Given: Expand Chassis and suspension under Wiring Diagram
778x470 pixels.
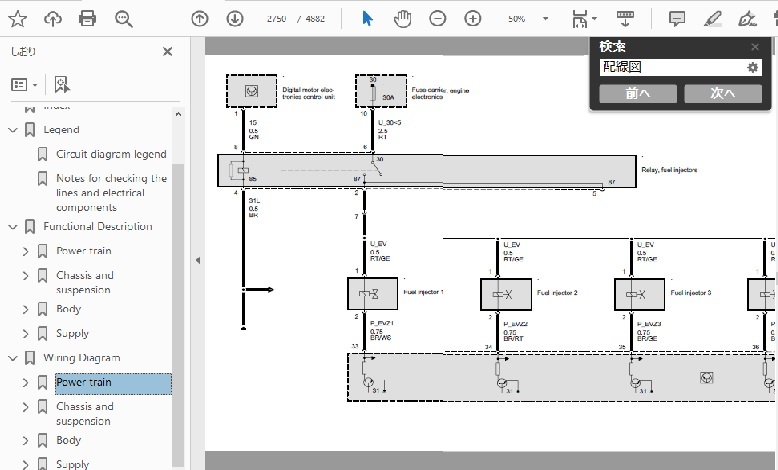Looking at the screenshot, I should pos(26,407).
